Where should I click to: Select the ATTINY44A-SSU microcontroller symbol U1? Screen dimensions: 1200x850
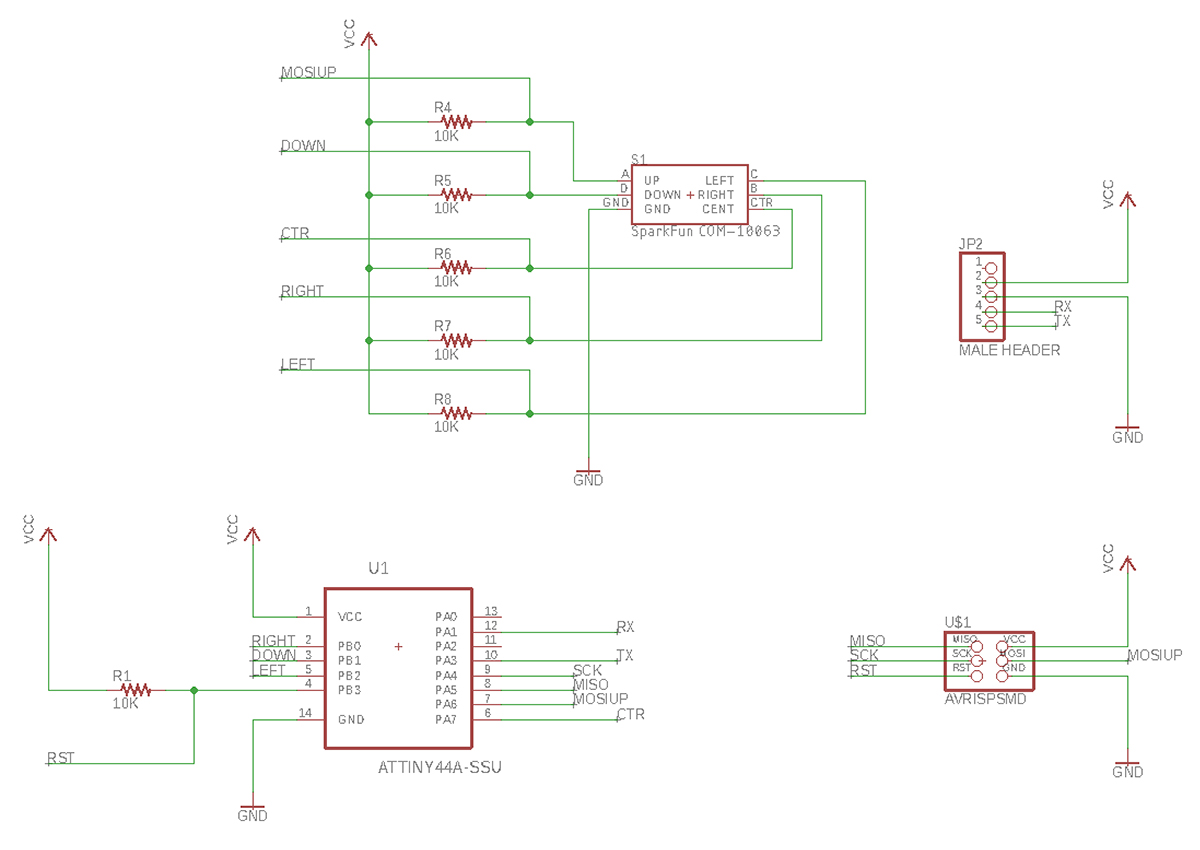[398, 668]
